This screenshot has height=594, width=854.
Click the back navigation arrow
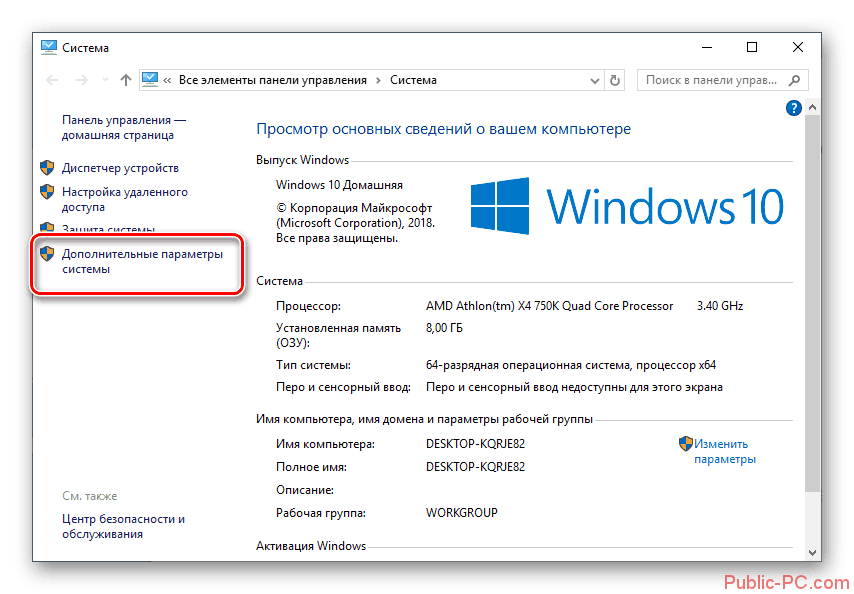coord(52,80)
